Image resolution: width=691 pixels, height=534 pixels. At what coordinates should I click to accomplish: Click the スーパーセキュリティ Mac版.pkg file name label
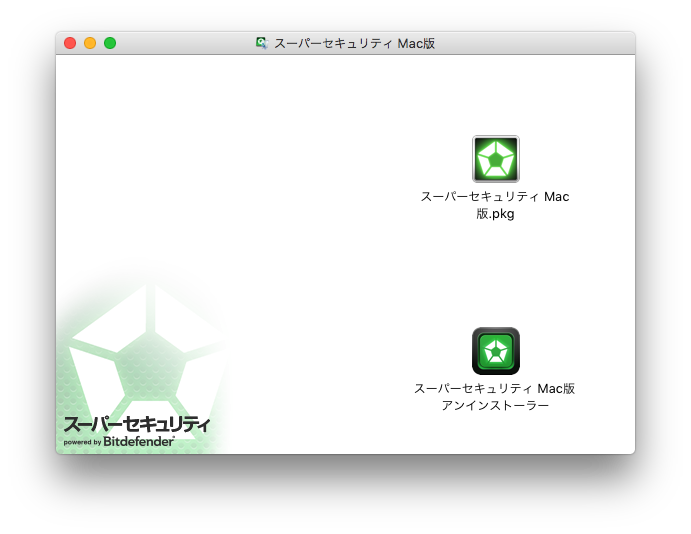tap(495, 205)
